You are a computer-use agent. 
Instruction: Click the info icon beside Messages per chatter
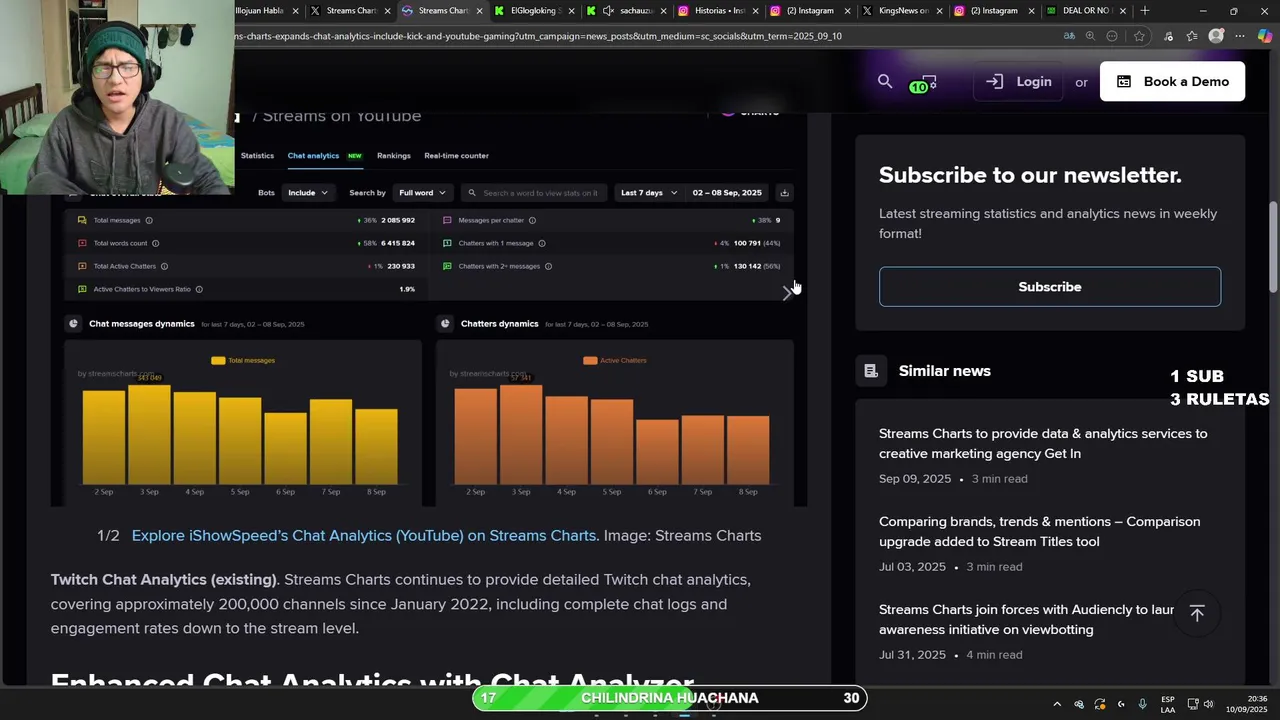(532, 220)
